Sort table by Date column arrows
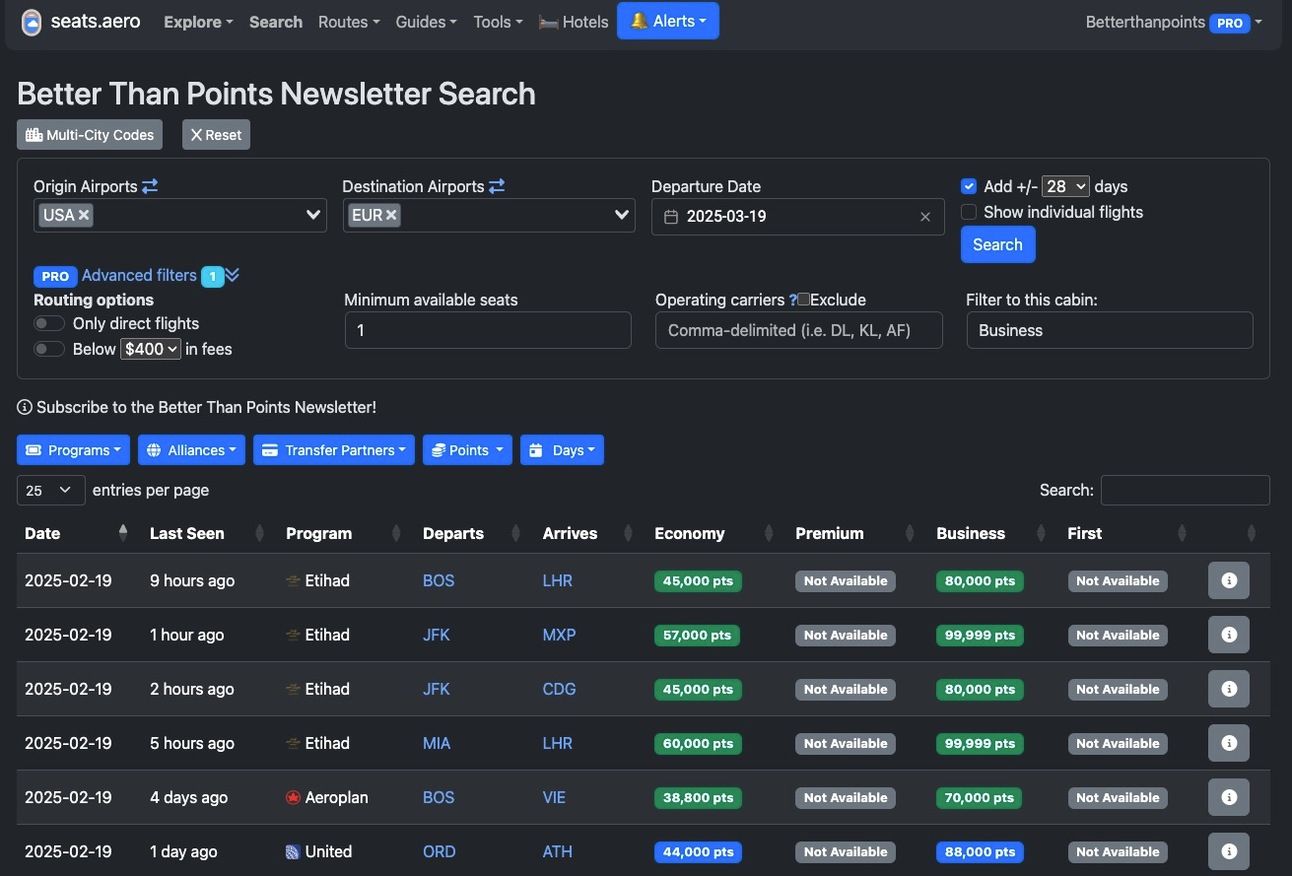Image resolution: width=1292 pixels, height=876 pixels. tap(123, 533)
